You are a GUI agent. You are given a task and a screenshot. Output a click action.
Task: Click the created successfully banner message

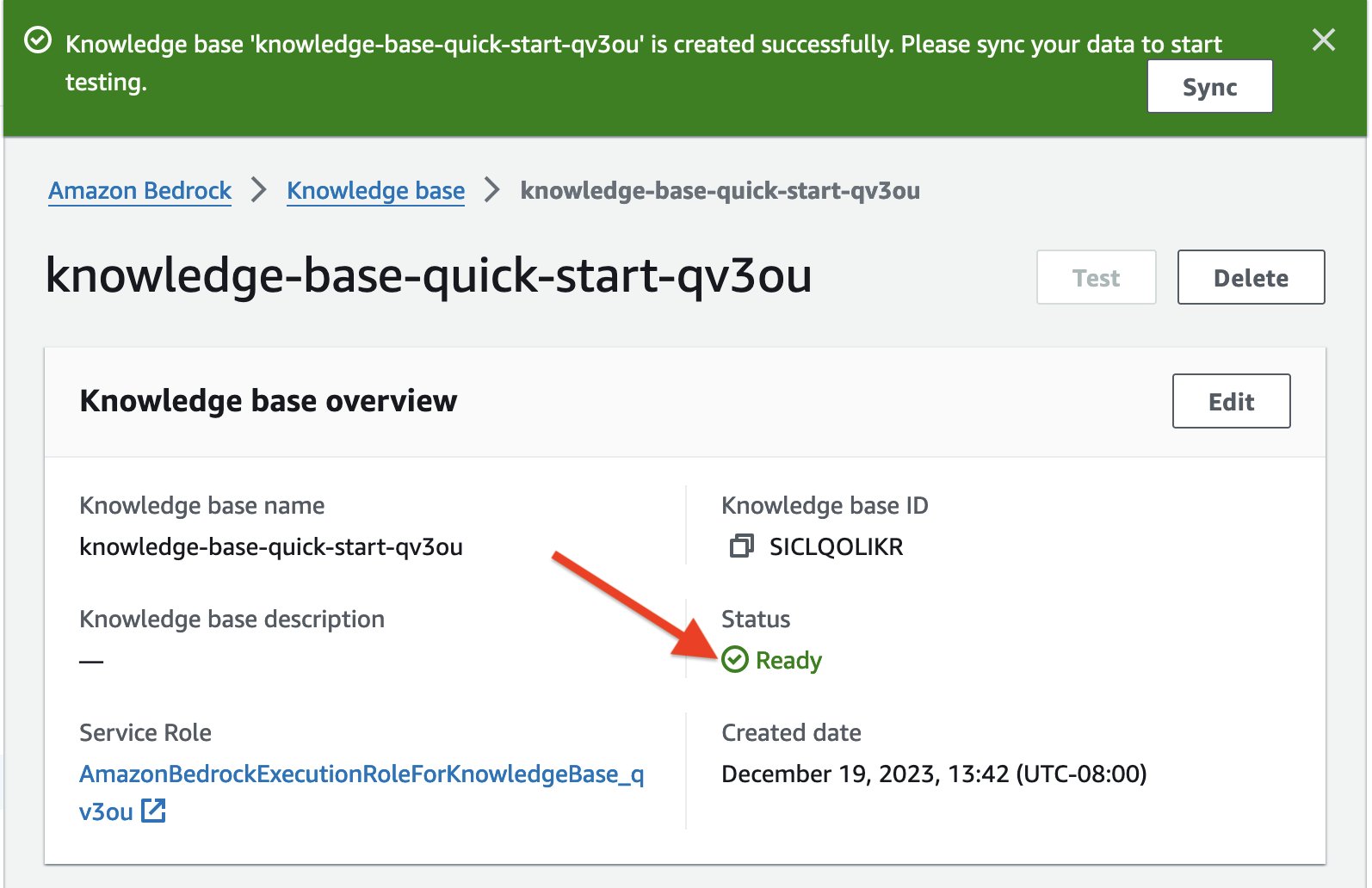[644, 63]
